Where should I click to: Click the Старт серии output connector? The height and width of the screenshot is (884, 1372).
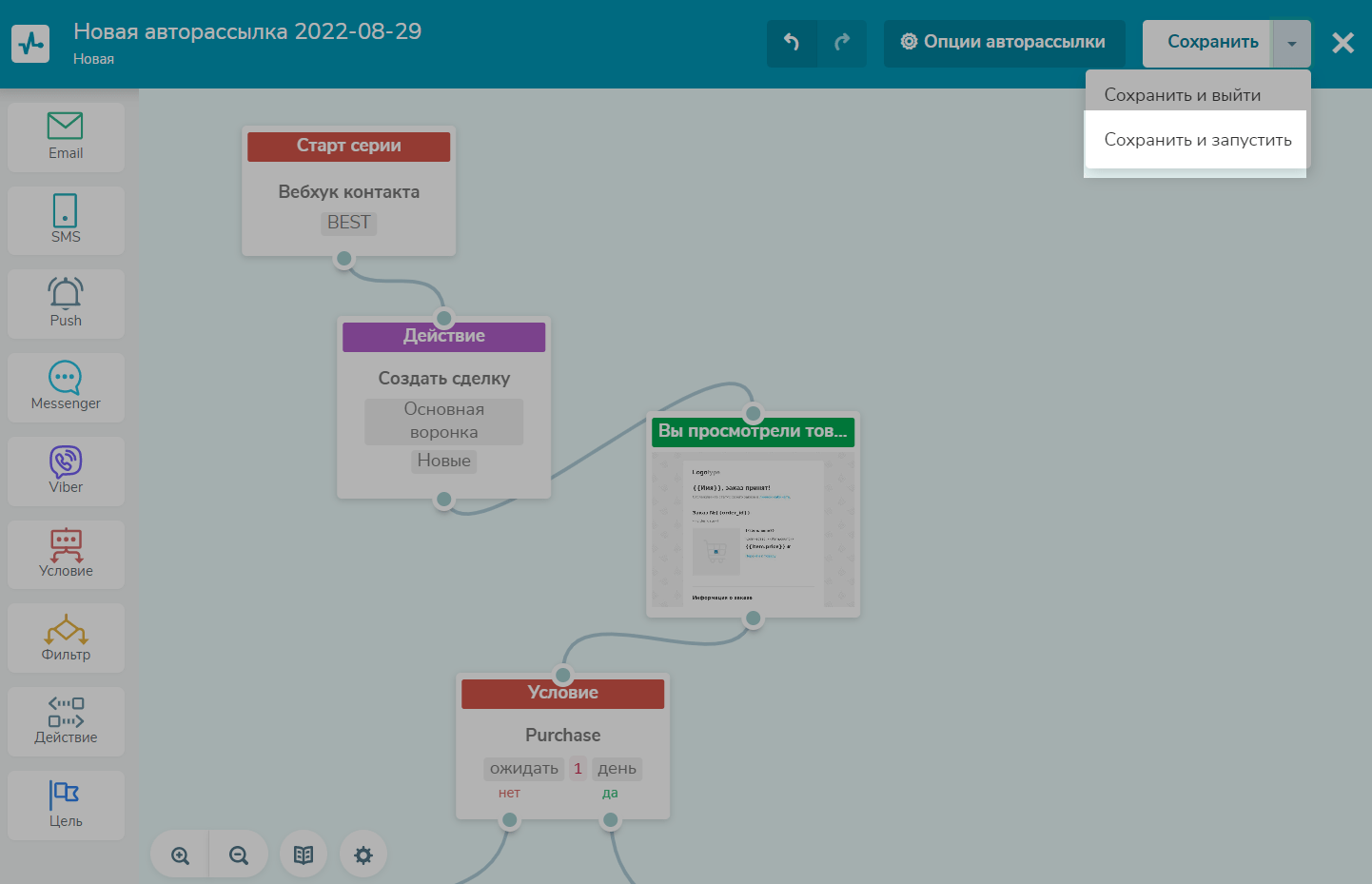click(344, 259)
